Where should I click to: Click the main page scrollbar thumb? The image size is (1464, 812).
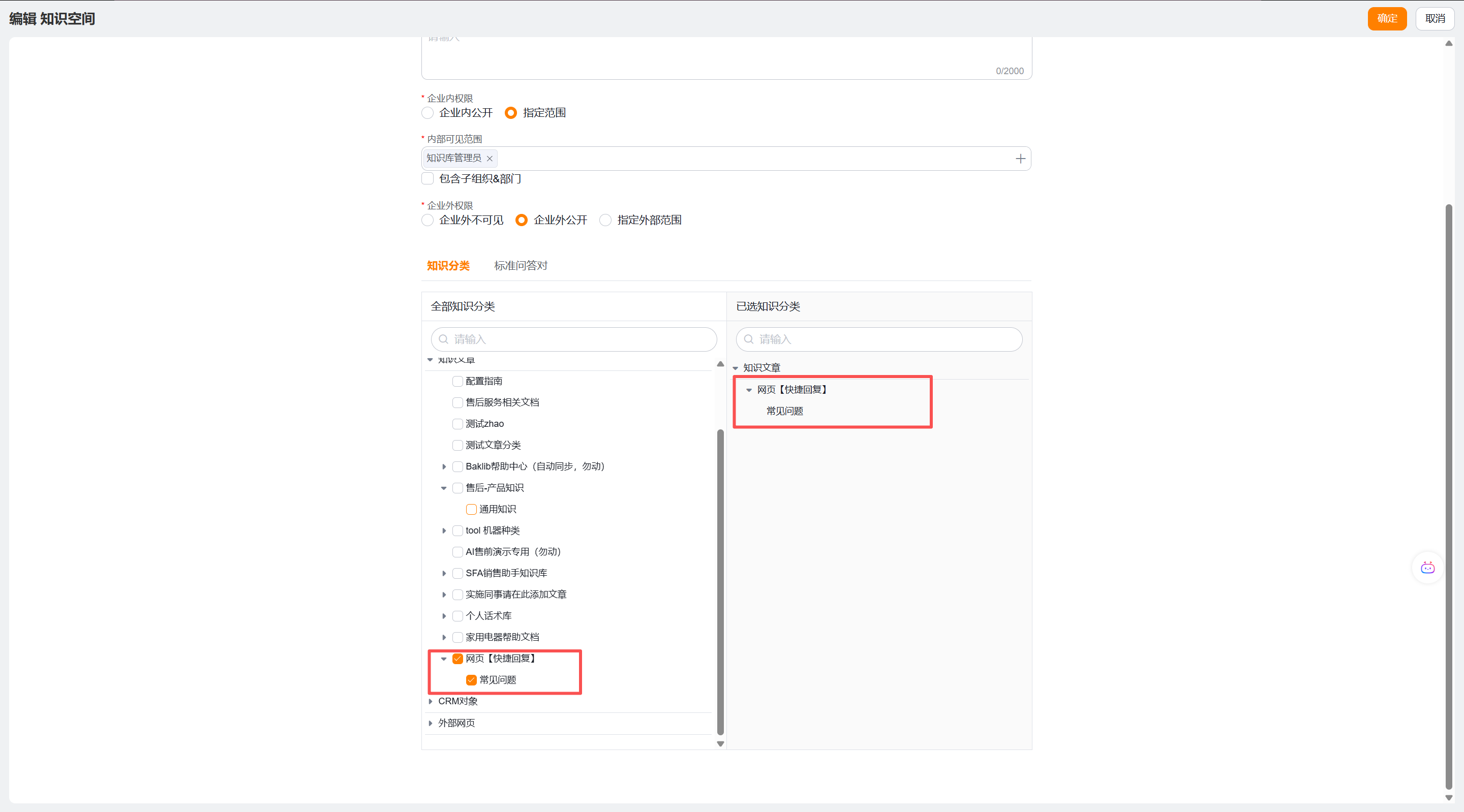point(1449,497)
